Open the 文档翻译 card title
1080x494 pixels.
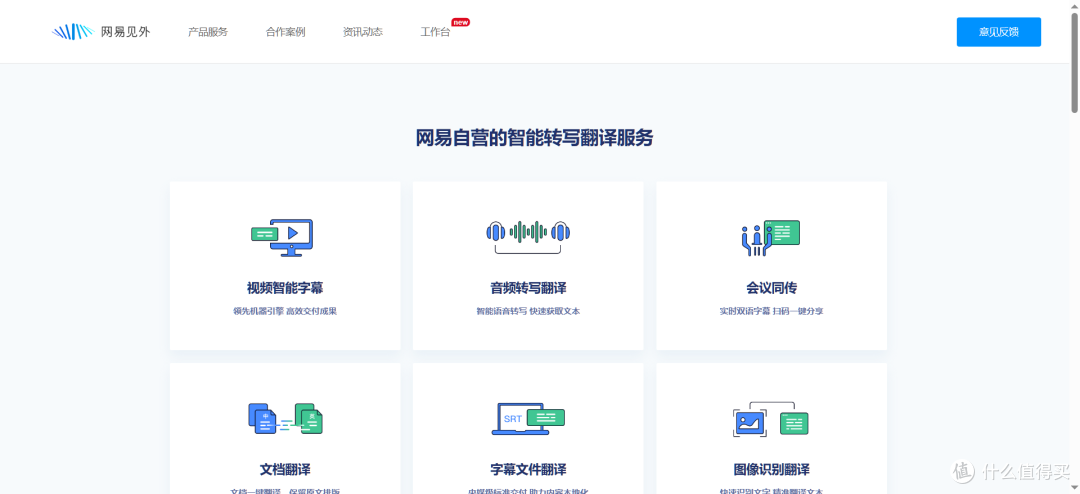click(285, 470)
